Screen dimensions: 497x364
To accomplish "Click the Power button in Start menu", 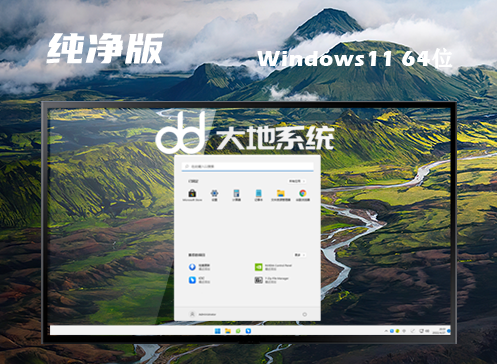I will point(304,314).
